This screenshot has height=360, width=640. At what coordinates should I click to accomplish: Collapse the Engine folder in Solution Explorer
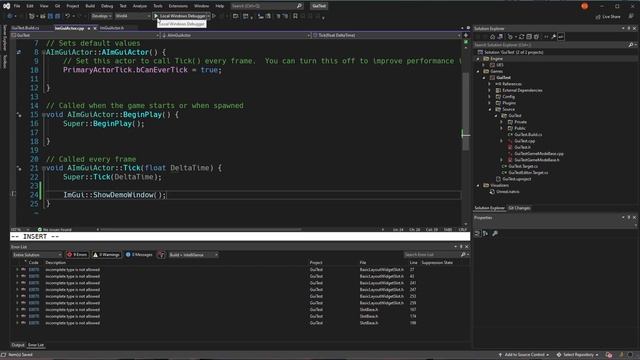(x=478, y=59)
